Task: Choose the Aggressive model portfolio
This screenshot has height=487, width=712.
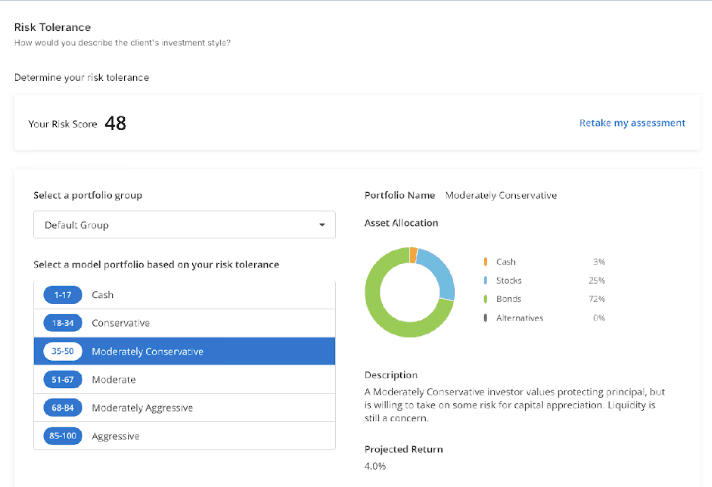Action: pos(184,436)
